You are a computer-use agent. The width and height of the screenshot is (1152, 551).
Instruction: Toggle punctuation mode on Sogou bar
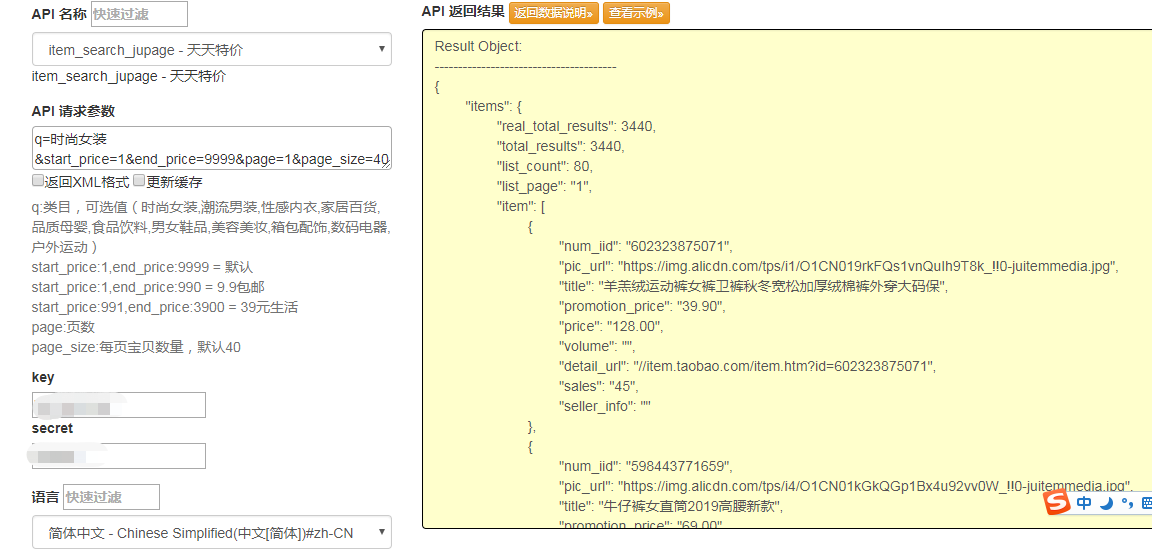[x=1126, y=504]
